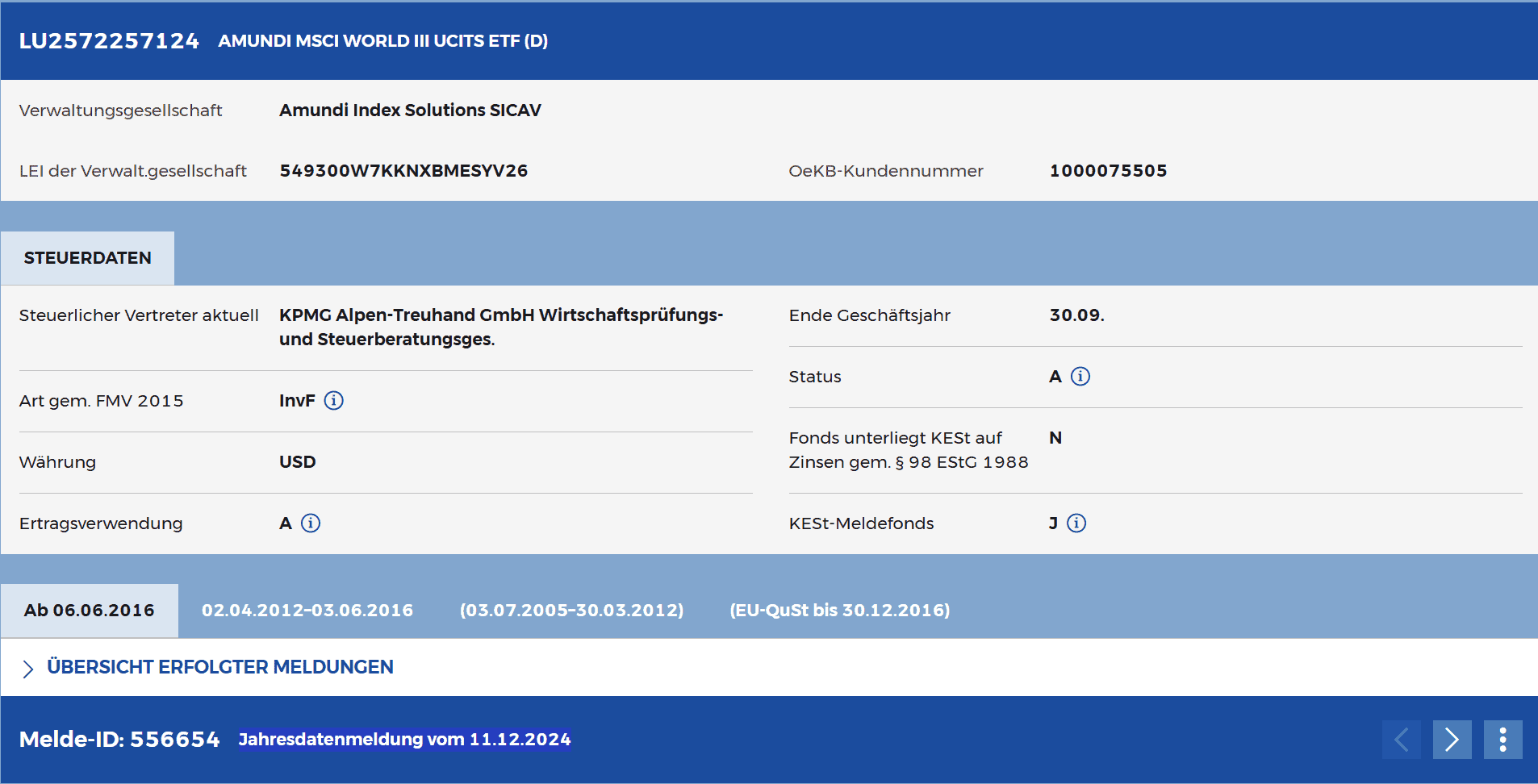1538x784 pixels.
Task: Switch to Ab 06.06.2016 tab
Action: [x=89, y=611]
